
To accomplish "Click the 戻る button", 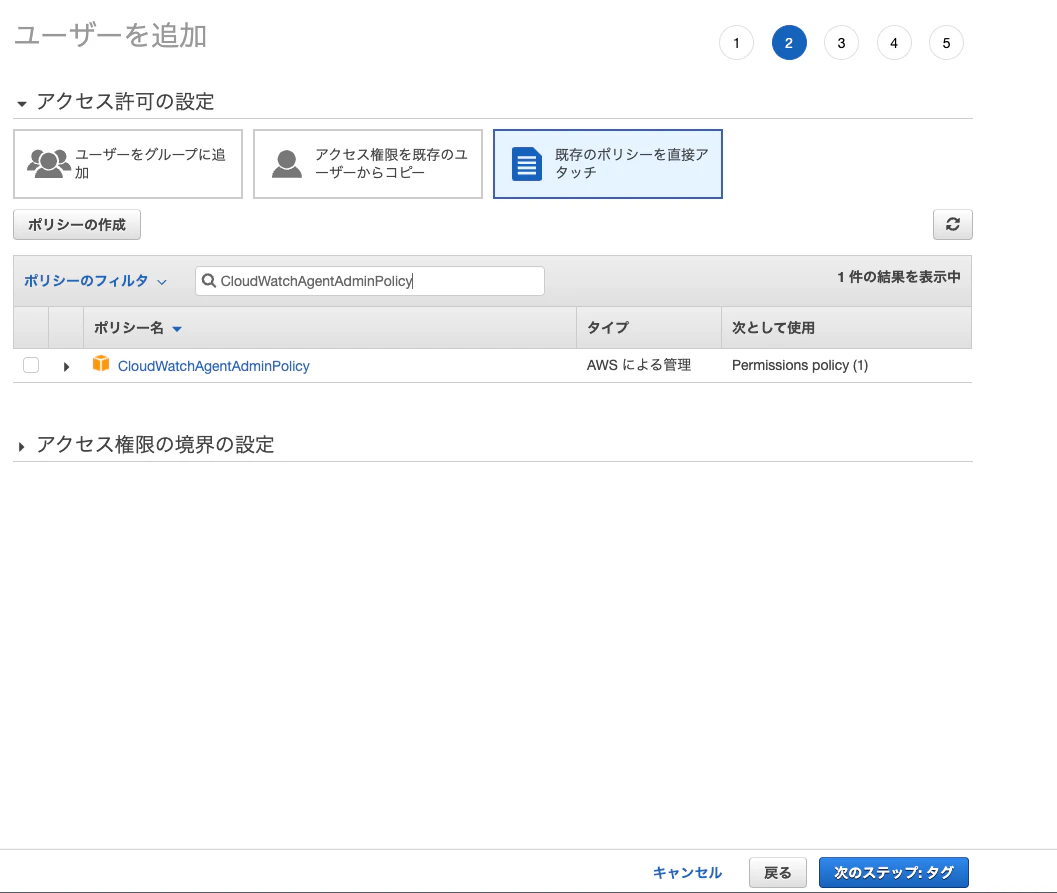I will pyautogui.click(x=777, y=873).
